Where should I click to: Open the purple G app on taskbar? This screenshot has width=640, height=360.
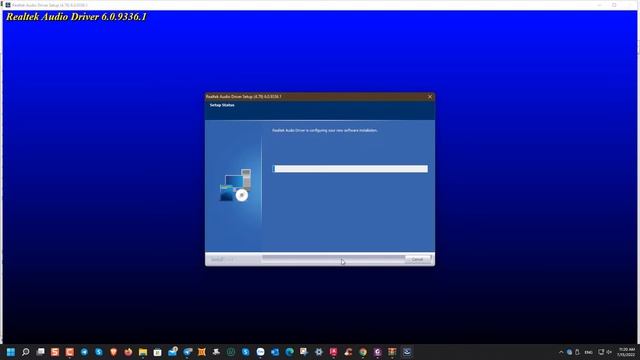[x=378, y=352]
